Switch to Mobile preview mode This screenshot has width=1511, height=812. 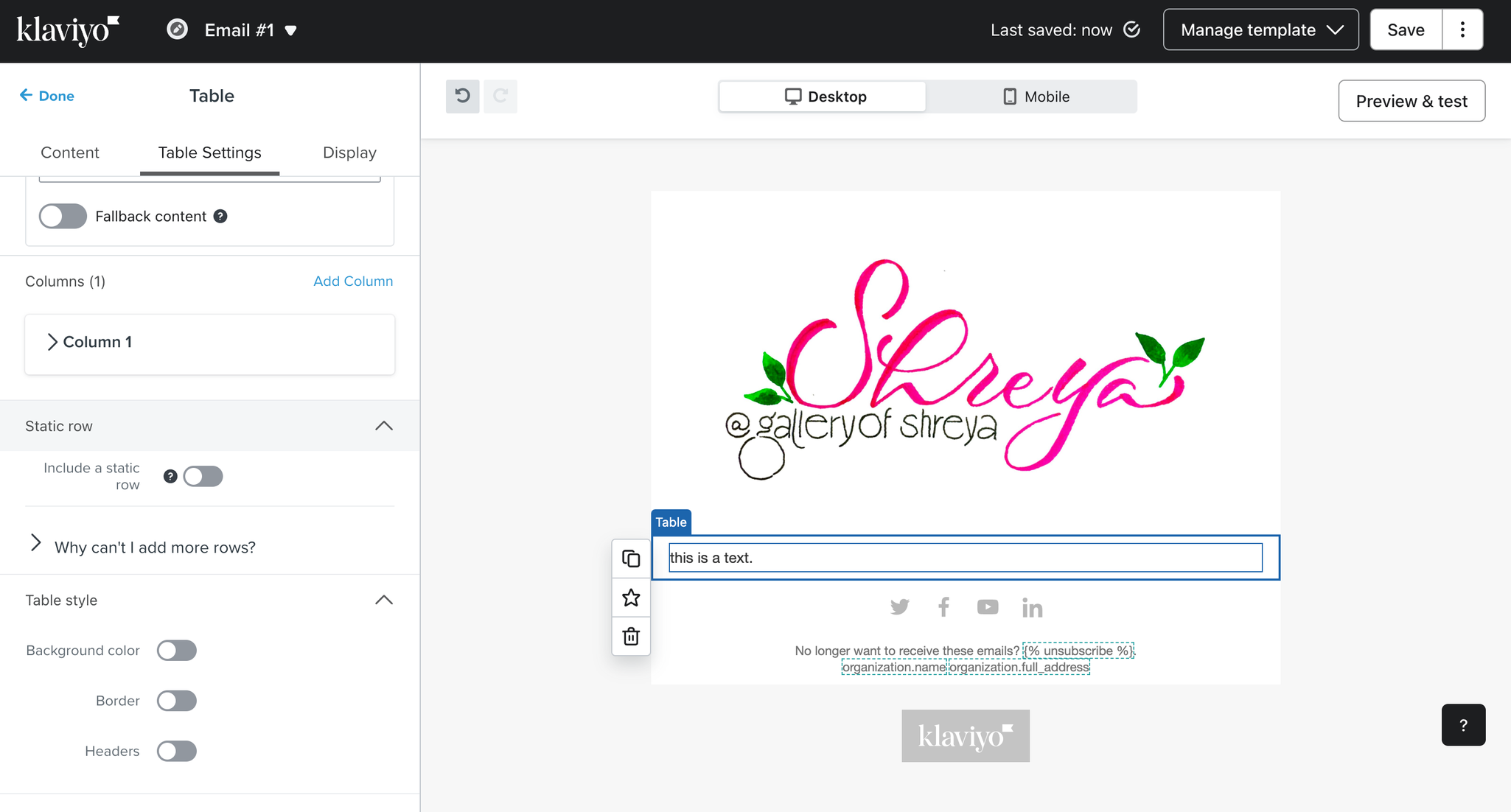[1035, 97]
